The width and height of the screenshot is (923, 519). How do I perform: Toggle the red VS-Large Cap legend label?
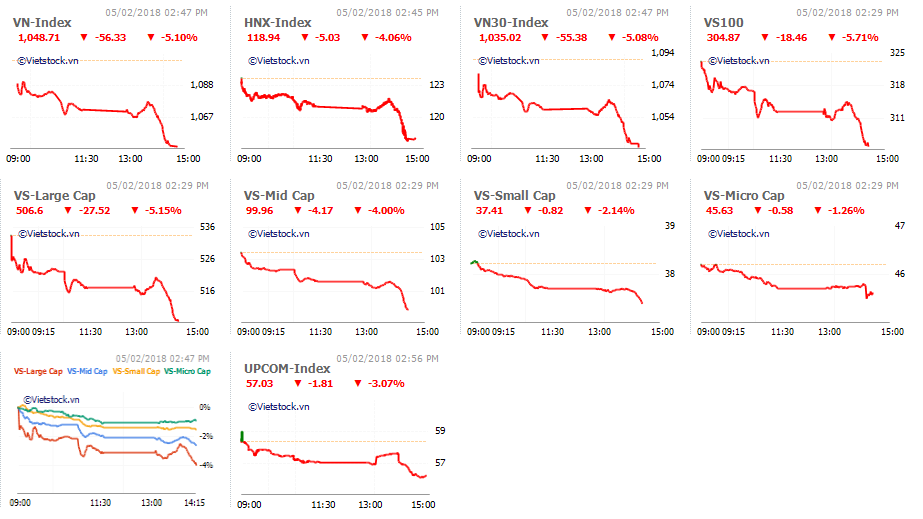point(38,371)
